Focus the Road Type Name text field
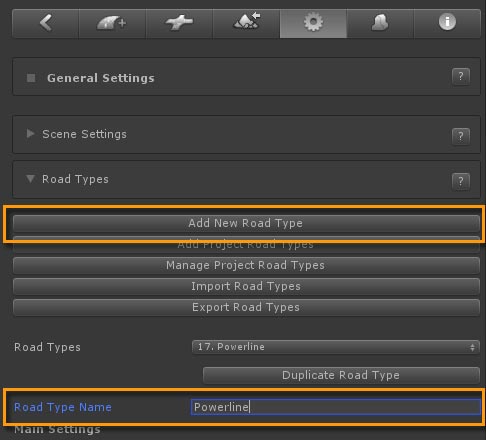 coord(336,407)
